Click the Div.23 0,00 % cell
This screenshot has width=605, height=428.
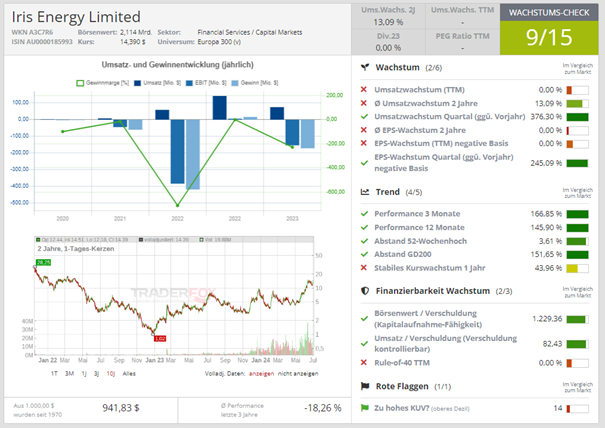(x=388, y=42)
